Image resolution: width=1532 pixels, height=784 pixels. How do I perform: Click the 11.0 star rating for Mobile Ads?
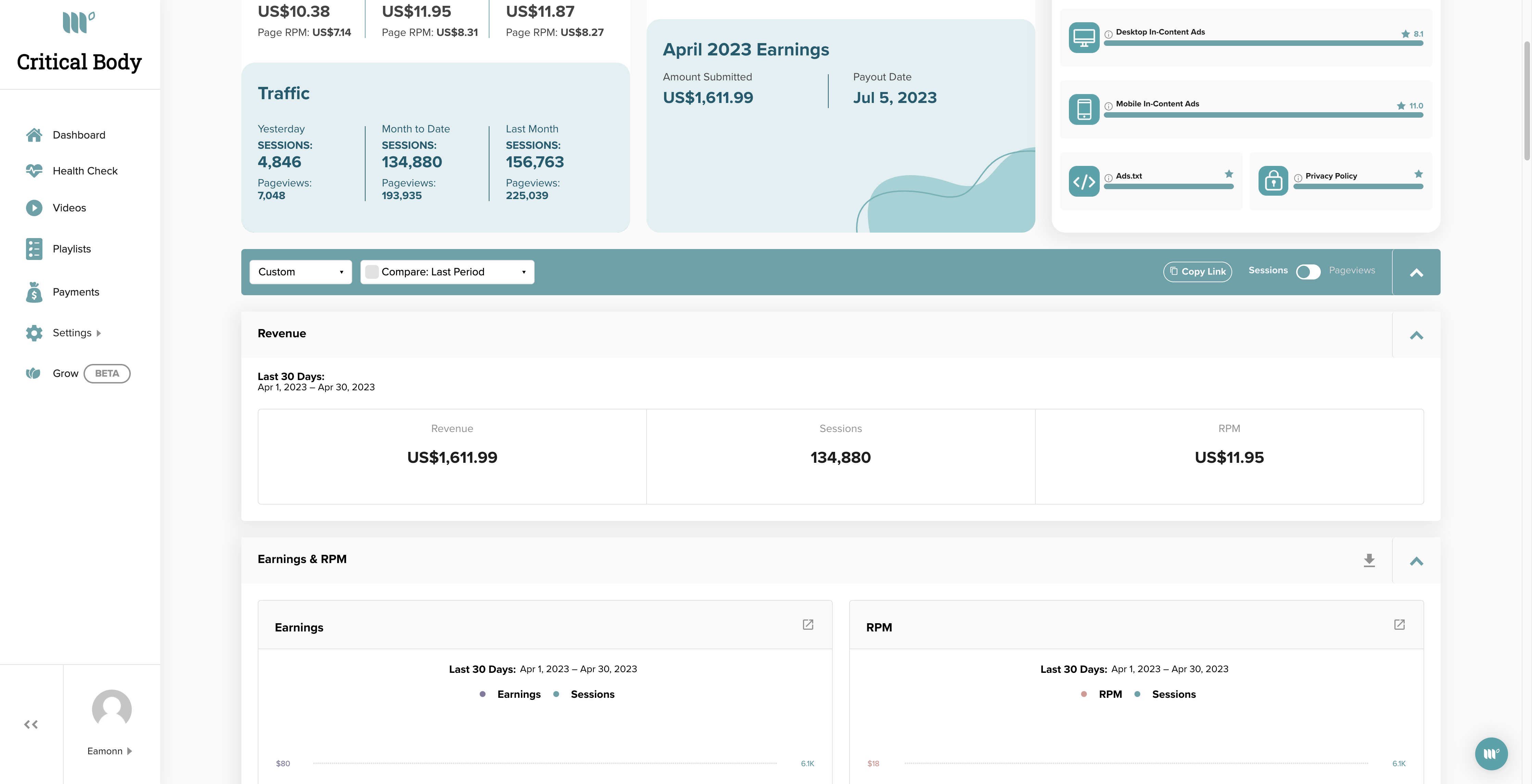click(1410, 106)
